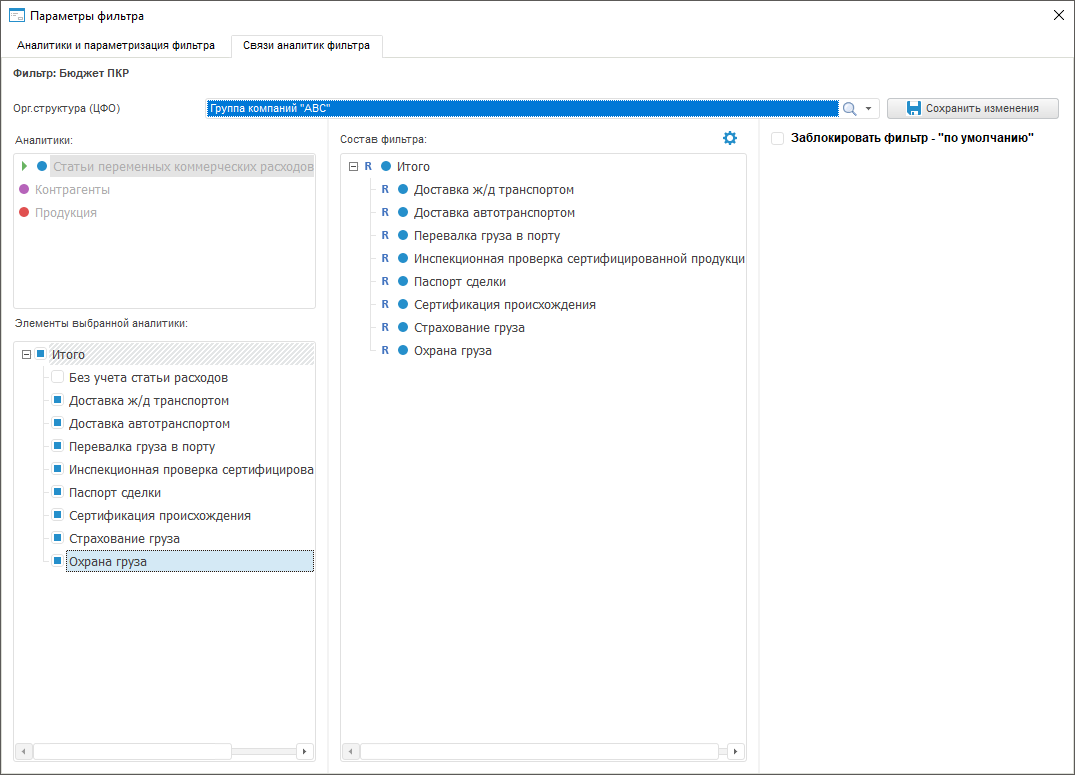
Task: Open org structure dropdown arrow
Action: click(869, 108)
